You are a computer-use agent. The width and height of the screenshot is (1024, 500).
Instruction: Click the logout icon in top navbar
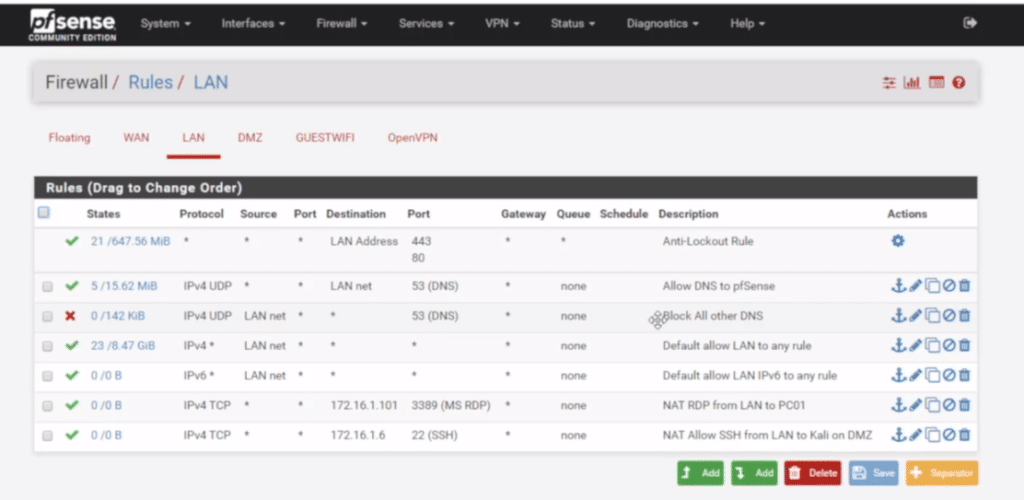click(x=969, y=23)
